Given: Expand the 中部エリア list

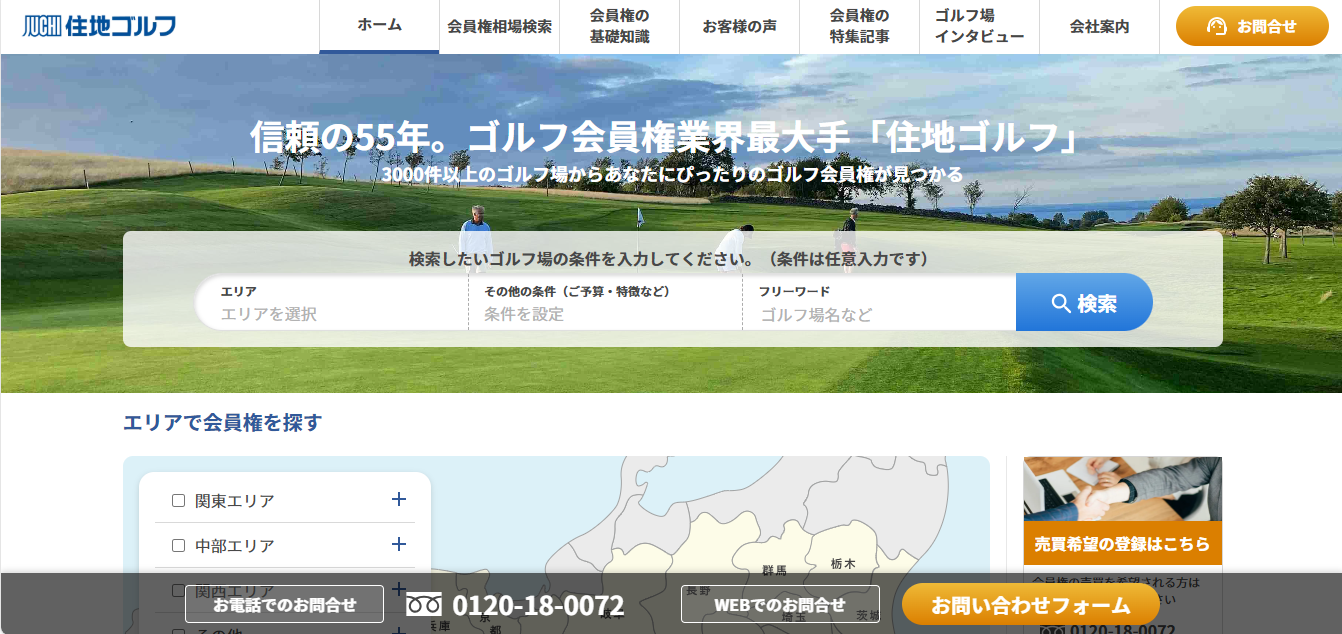Looking at the screenshot, I should [399, 544].
